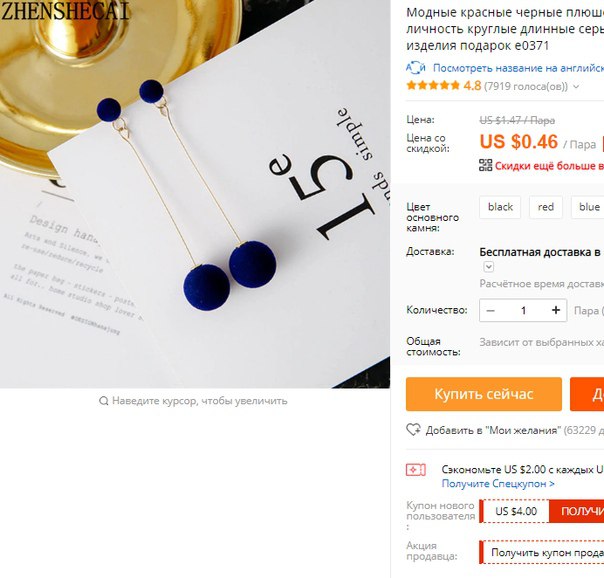
Task: Select the black color option
Action: [x=500, y=207]
